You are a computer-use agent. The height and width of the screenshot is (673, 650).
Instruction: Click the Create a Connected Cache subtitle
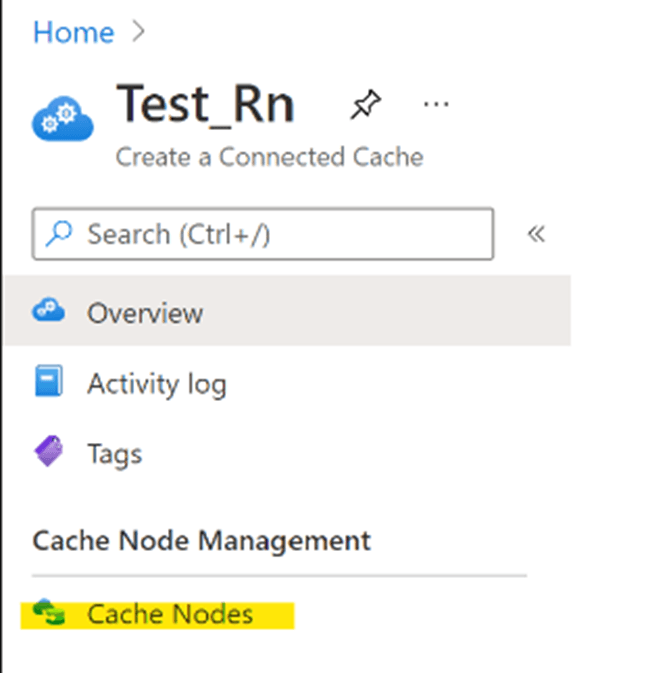270,157
